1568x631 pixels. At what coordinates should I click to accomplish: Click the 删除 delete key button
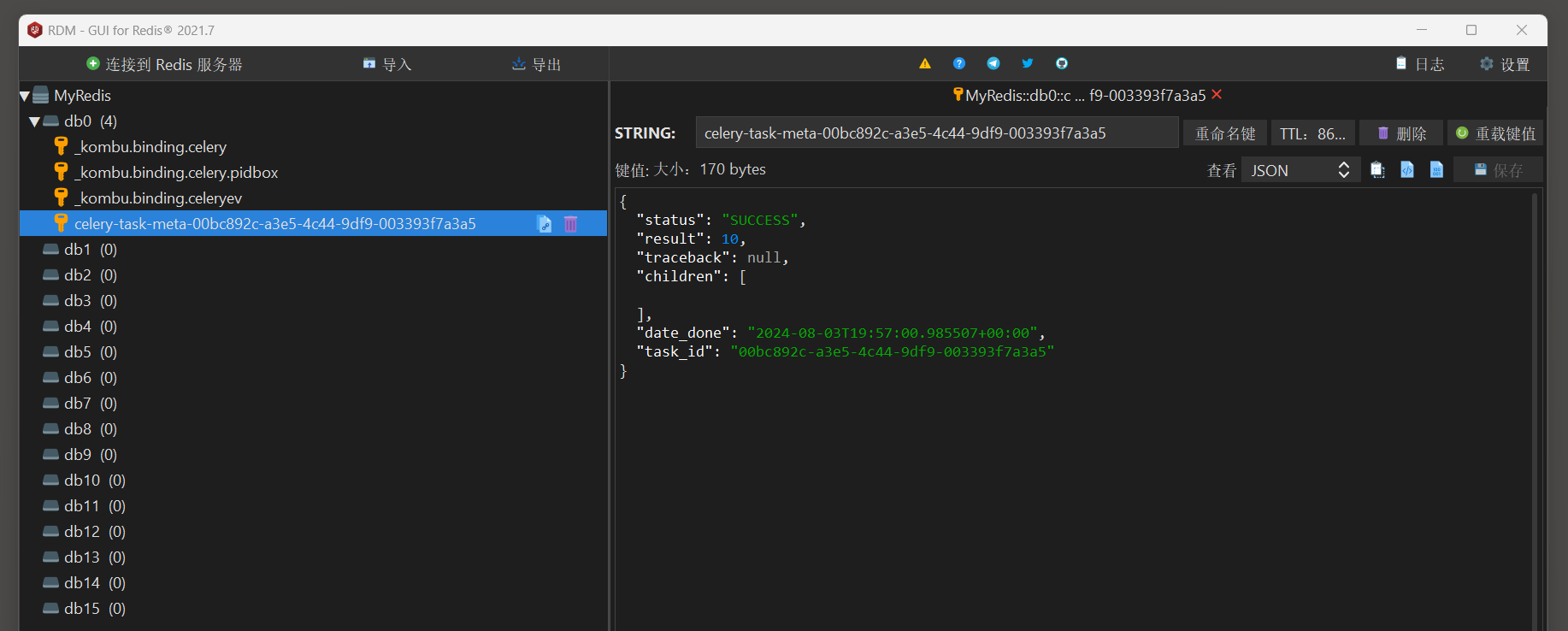click(1401, 133)
